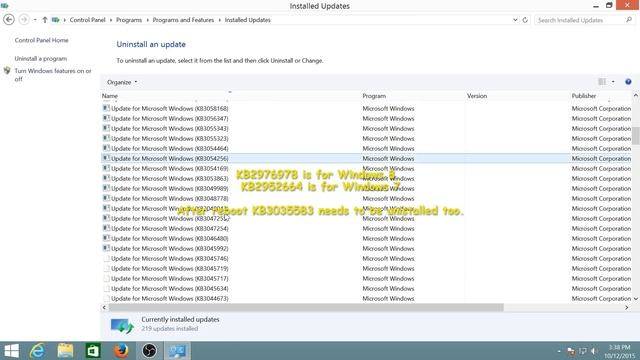The height and width of the screenshot is (360, 640).
Task: Open the taskbar clock and date
Action: (619, 351)
